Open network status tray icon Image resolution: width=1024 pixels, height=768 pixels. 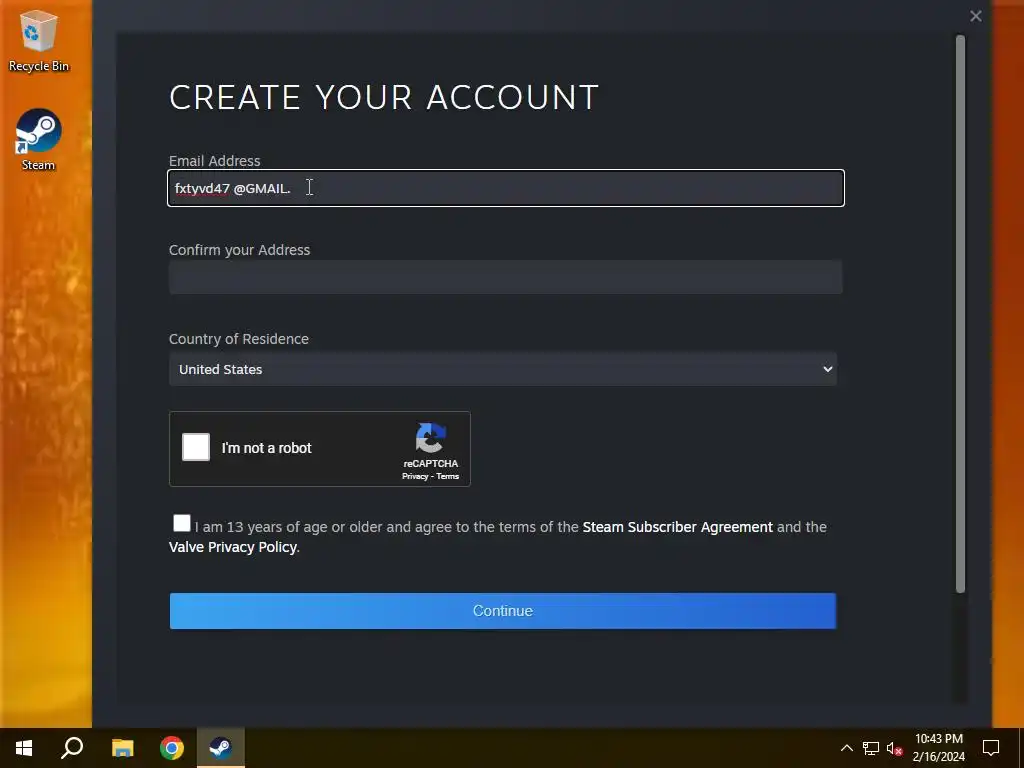pyautogui.click(x=871, y=748)
